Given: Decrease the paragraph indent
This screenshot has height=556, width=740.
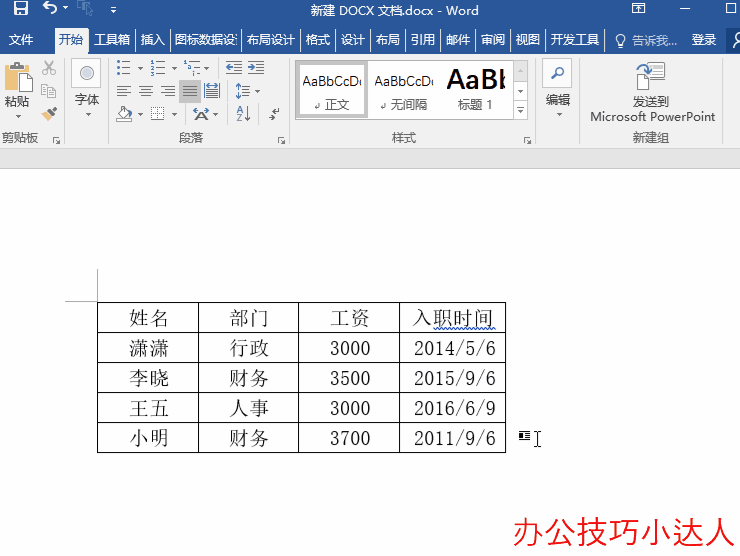Looking at the screenshot, I should [x=234, y=67].
